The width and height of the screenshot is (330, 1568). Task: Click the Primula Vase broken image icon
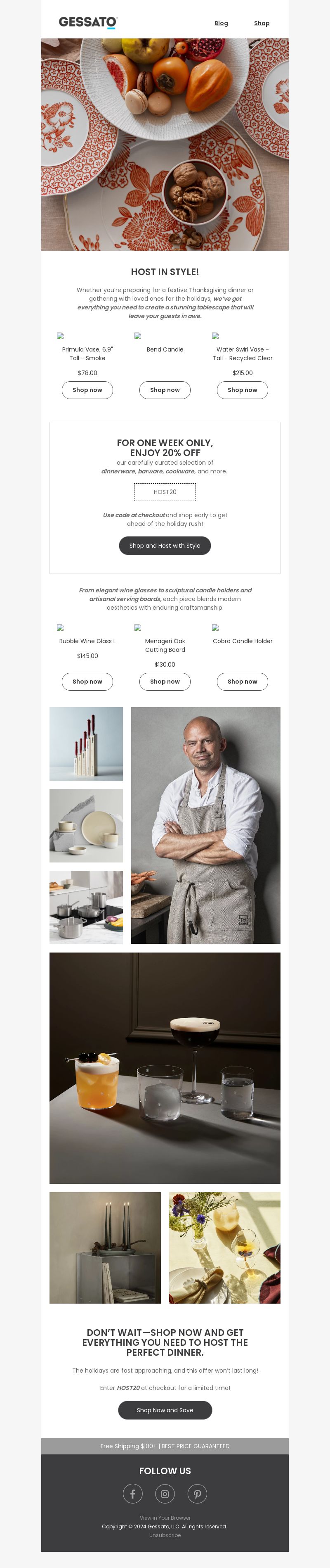pos(60,336)
